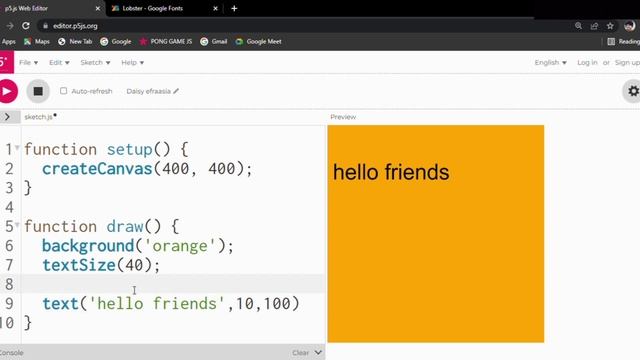This screenshot has width=640, height=360.
Task: Click the Log in link
Action: coord(587,62)
